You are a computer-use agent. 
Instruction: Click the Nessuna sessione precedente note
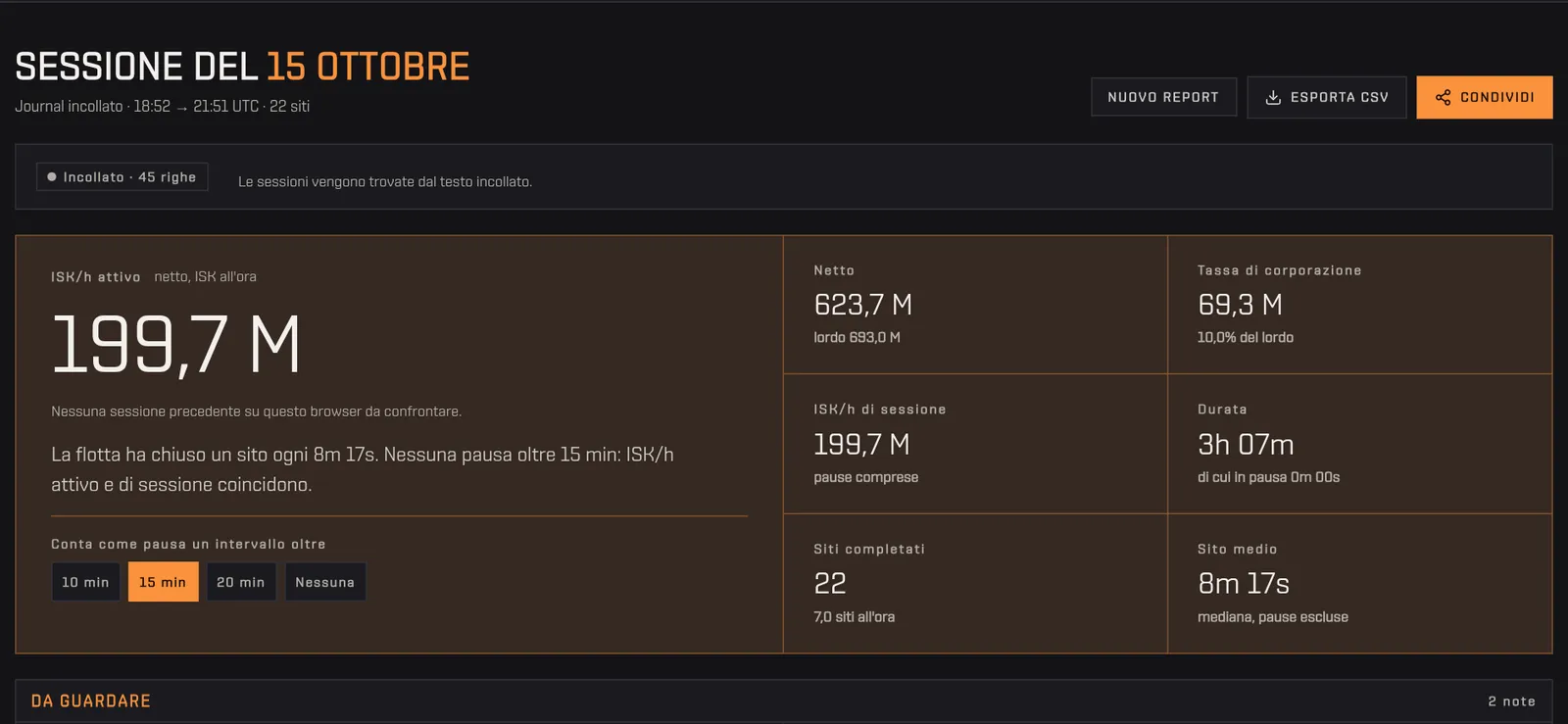click(x=256, y=411)
